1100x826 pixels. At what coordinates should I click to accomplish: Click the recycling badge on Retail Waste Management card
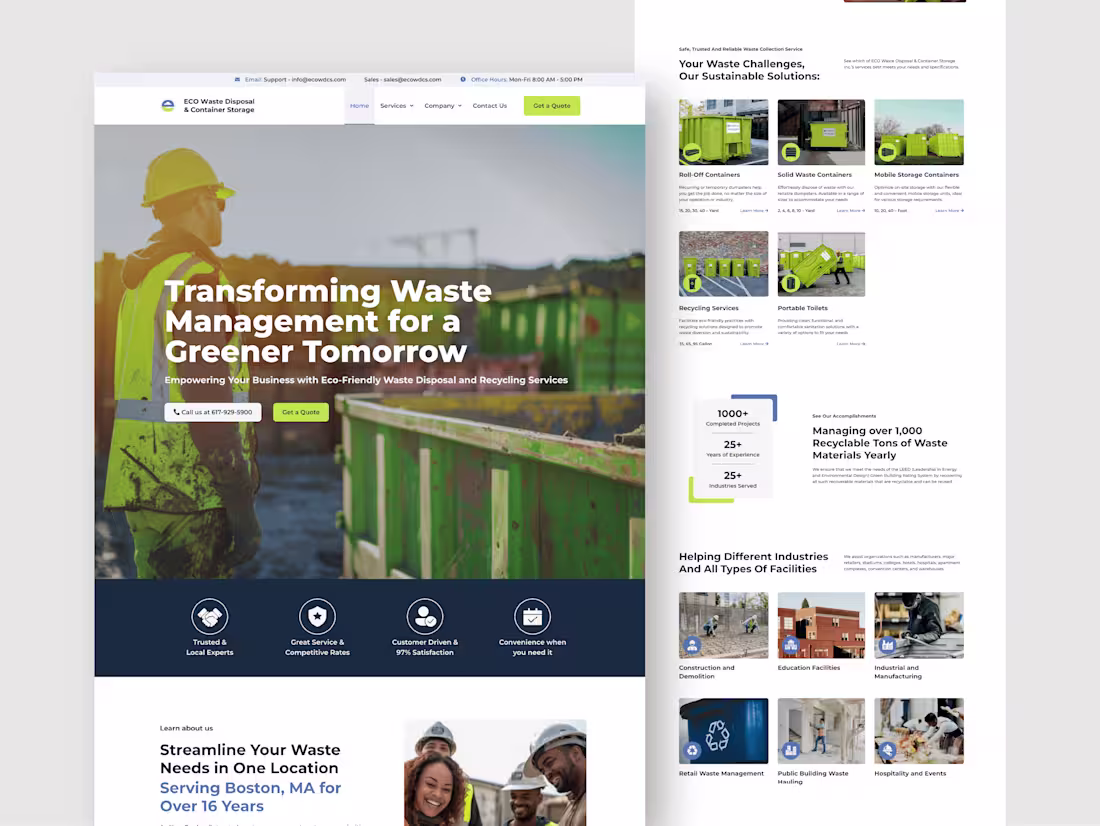click(692, 749)
